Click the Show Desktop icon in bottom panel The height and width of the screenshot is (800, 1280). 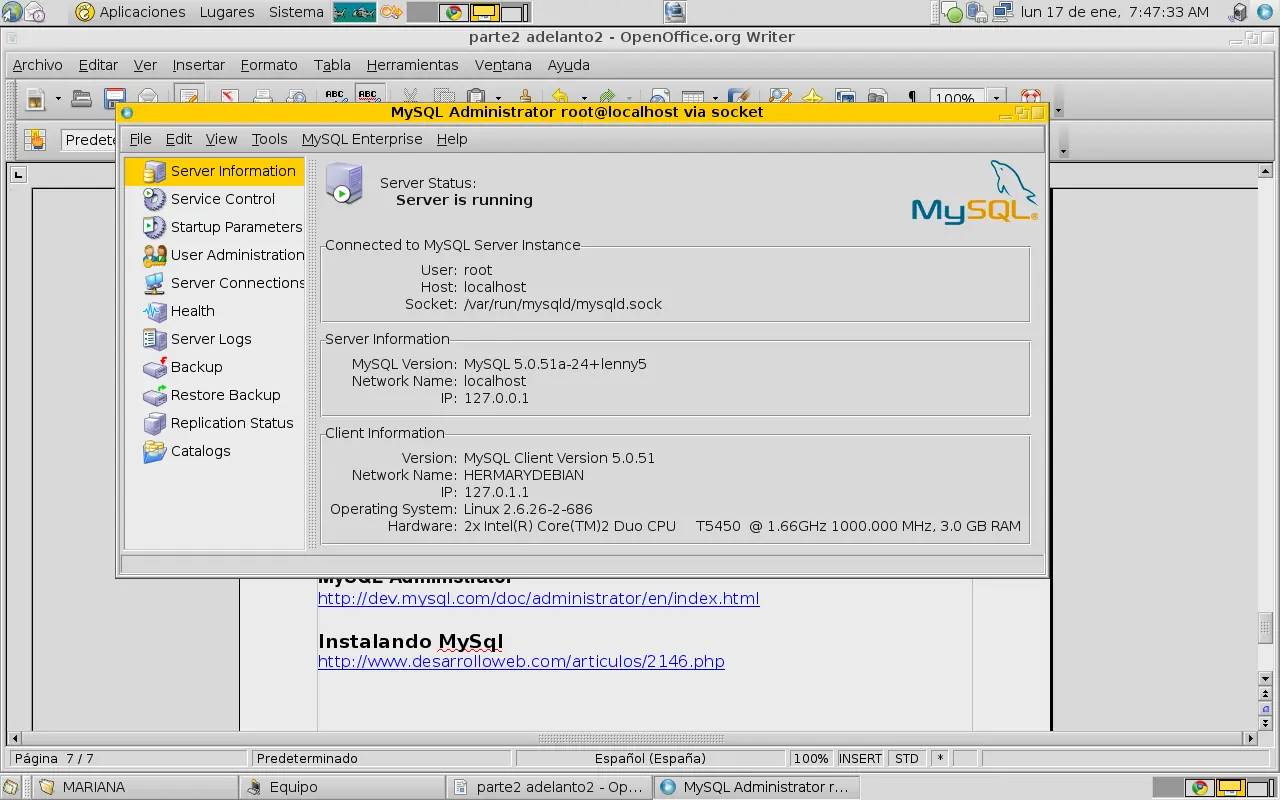10,787
